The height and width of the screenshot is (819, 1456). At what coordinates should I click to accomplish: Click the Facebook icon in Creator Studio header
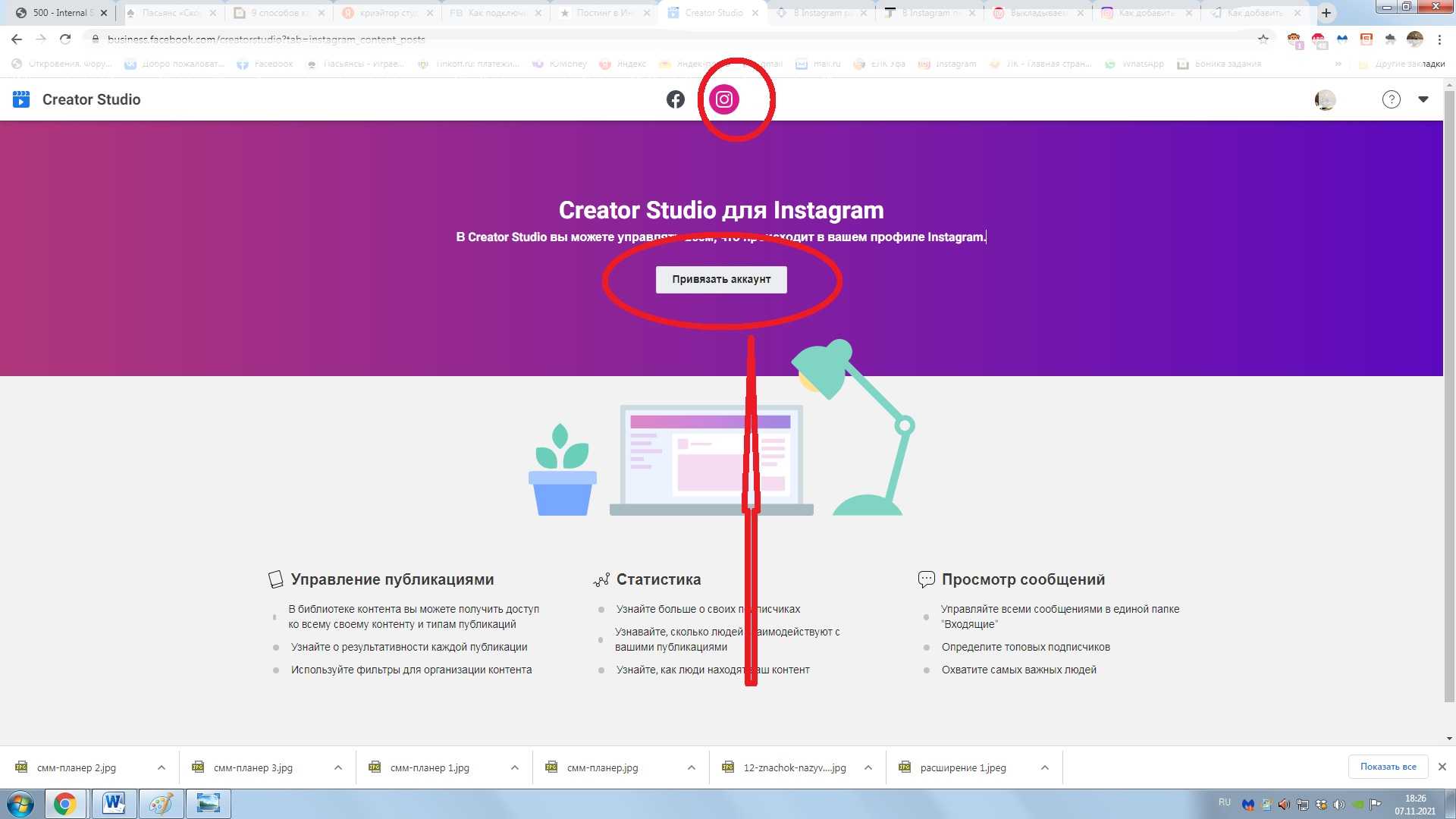click(675, 99)
